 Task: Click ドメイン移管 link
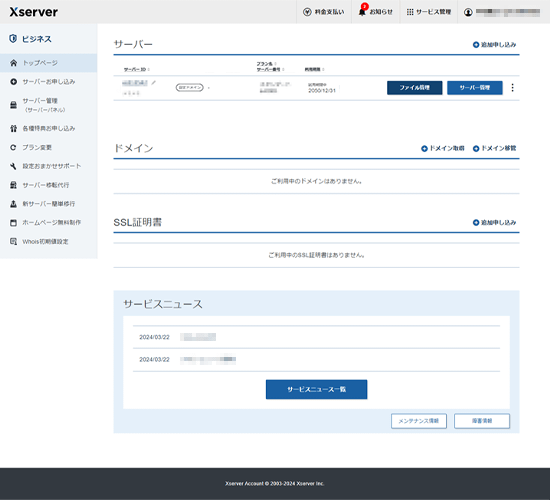pos(498,148)
